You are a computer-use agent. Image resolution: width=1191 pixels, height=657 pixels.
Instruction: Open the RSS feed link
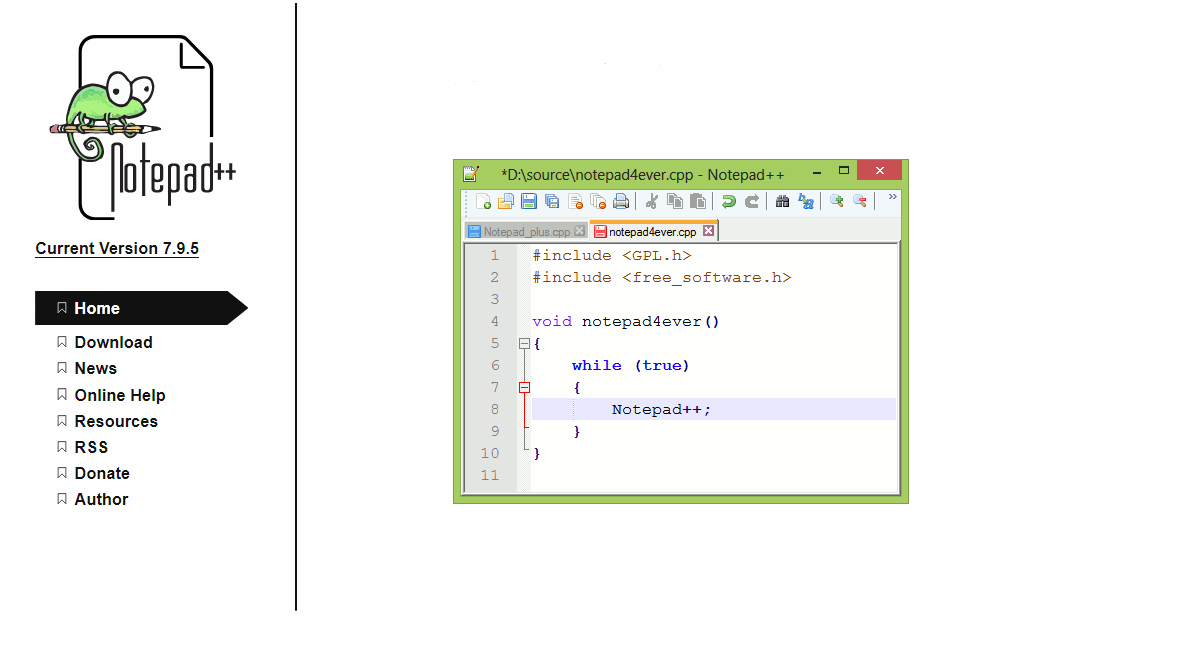tap(91, 447)
